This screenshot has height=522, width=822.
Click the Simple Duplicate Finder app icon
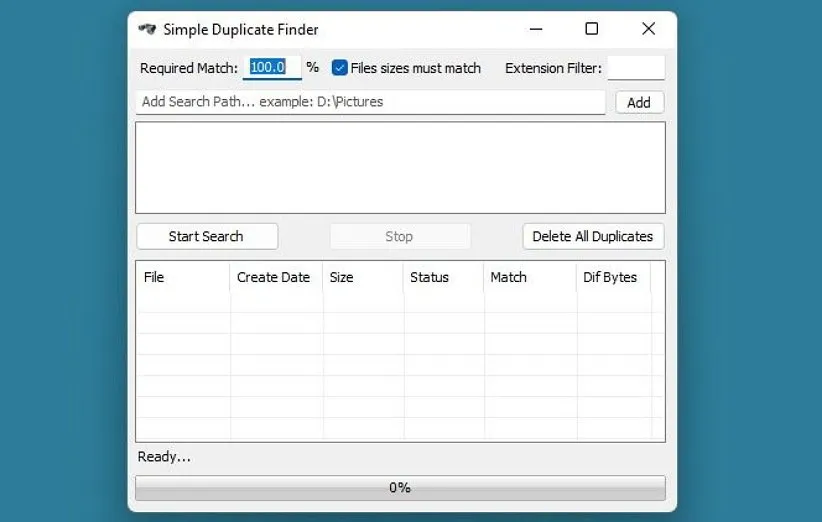pyautogui.click(x=147, y=29)
